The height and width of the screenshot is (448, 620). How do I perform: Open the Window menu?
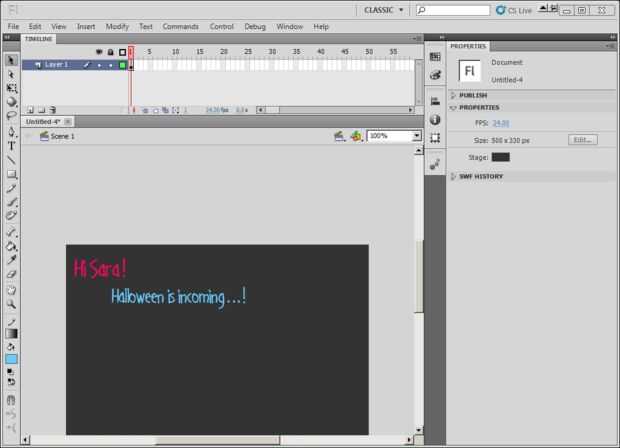tap(289, 26)
